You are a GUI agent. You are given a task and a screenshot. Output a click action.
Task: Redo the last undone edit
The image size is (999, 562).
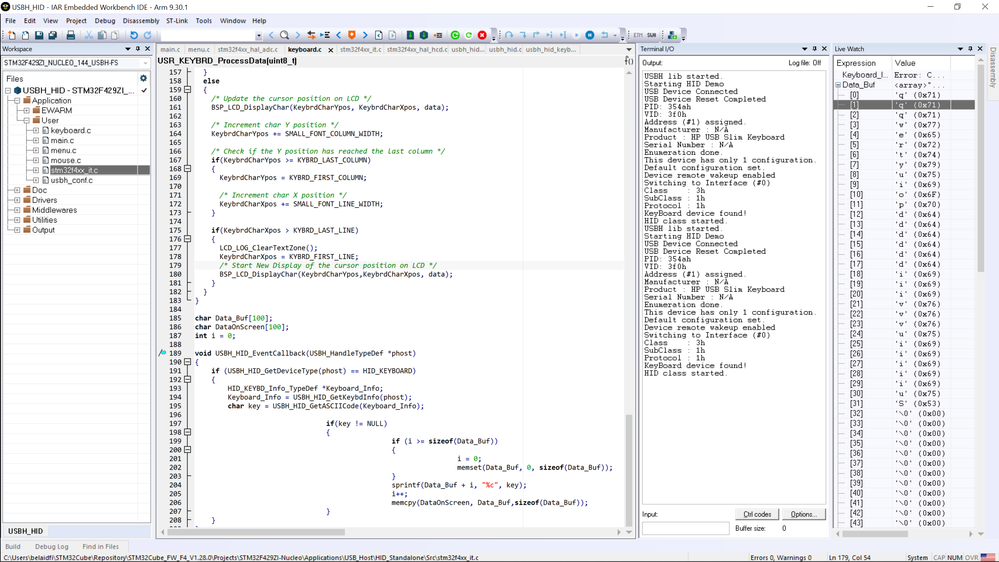(x=147, y=35)
